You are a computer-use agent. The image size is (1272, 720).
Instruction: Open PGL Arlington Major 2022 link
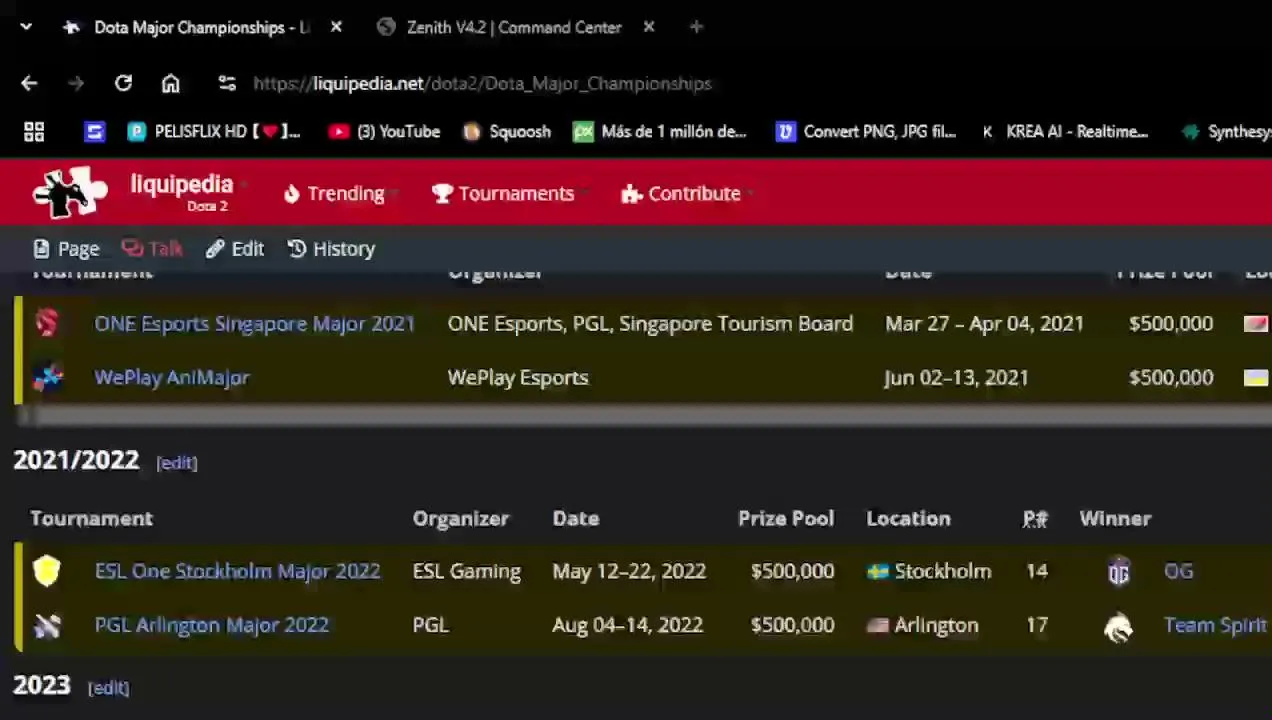[211, 625]
